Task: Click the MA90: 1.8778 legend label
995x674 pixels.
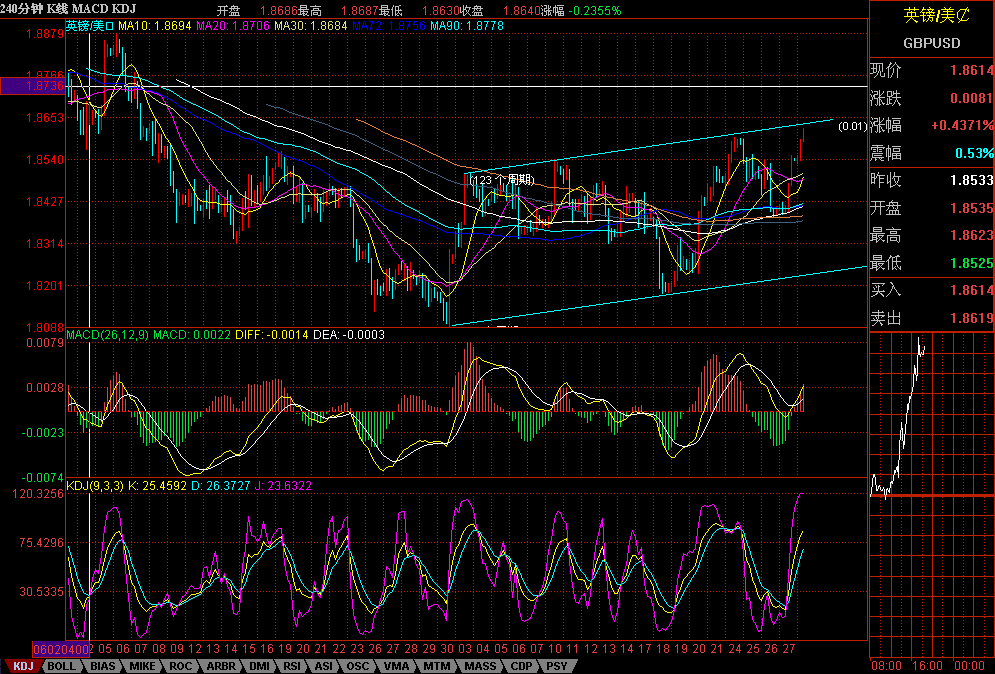Action: click(467, 26)
